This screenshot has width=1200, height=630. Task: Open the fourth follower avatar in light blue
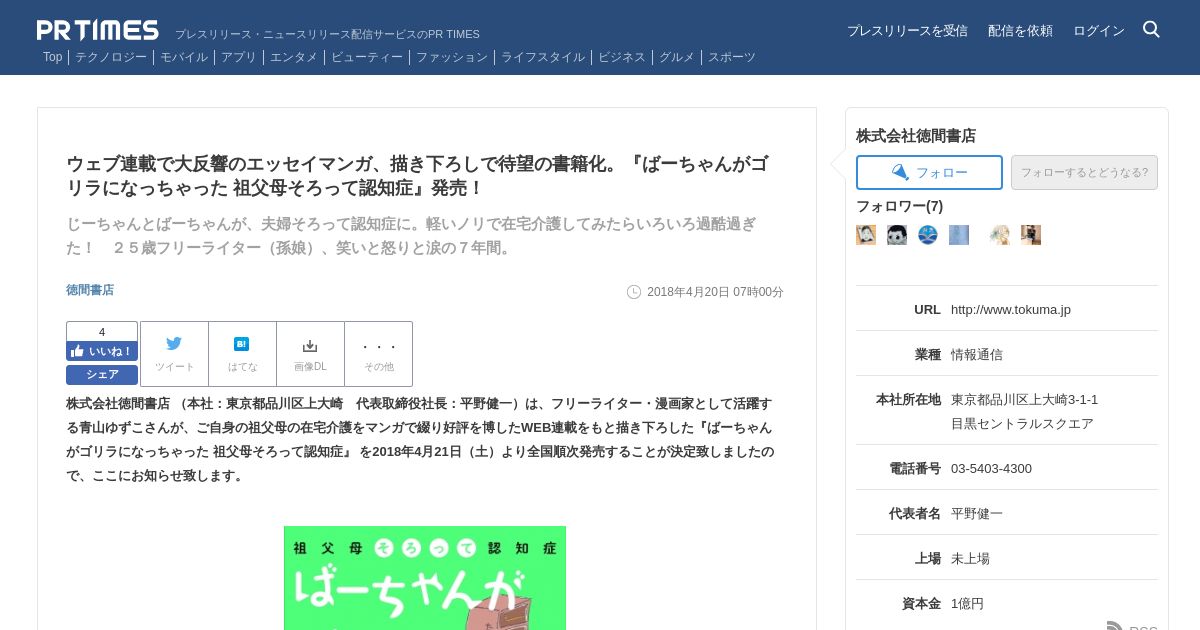[959, 235]
